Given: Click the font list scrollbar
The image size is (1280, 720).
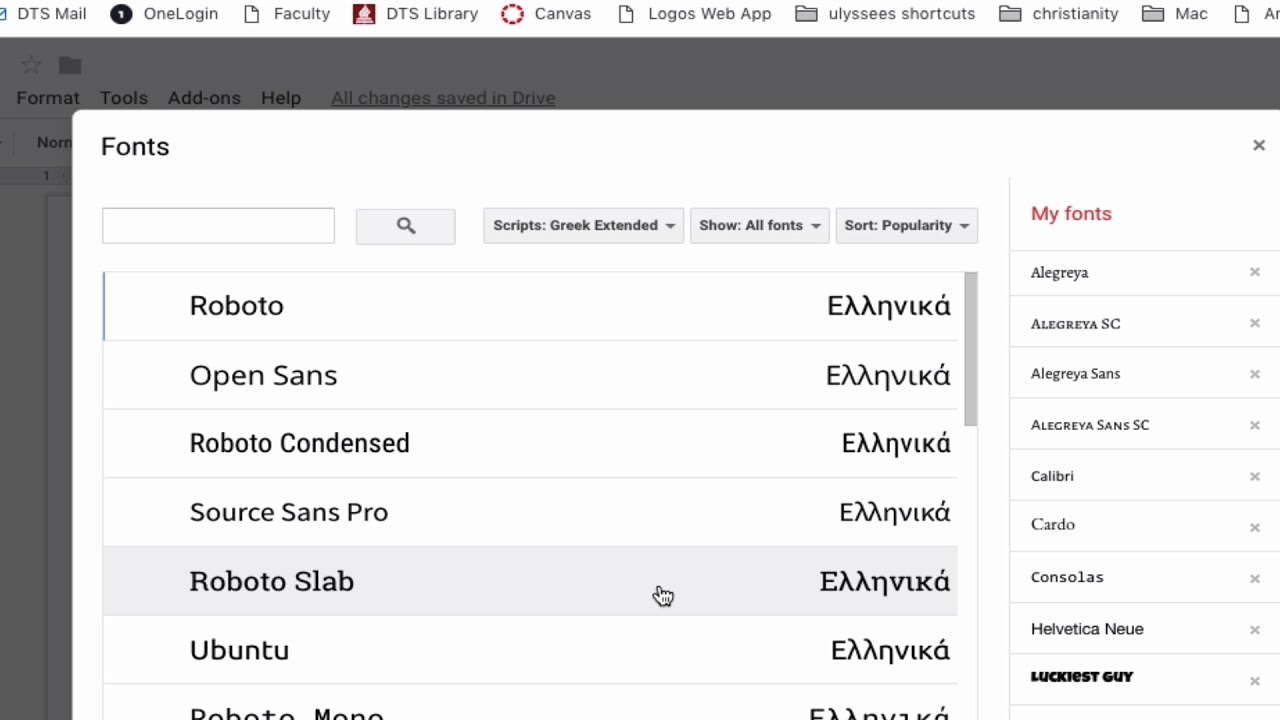Looking at the screenshot, I should pos(970,348).
